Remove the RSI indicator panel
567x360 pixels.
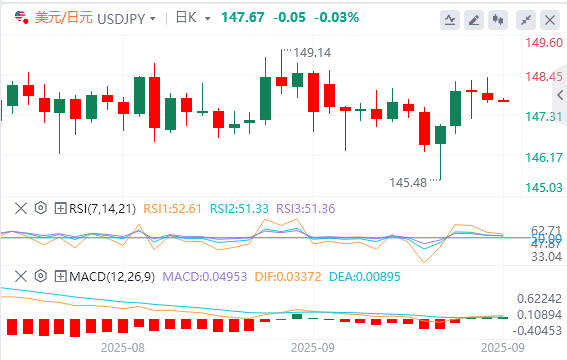pyautogui.click(x=21, y=209)
